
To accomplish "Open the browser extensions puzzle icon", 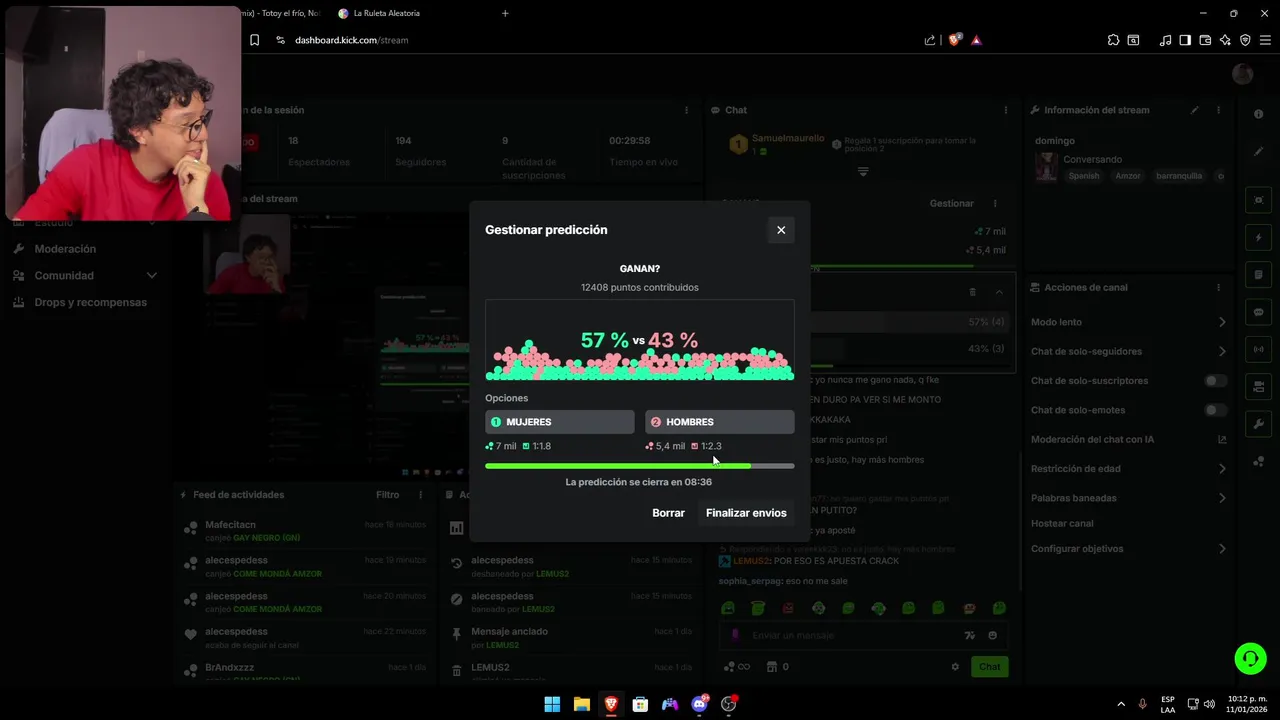I will point(1113,40).
